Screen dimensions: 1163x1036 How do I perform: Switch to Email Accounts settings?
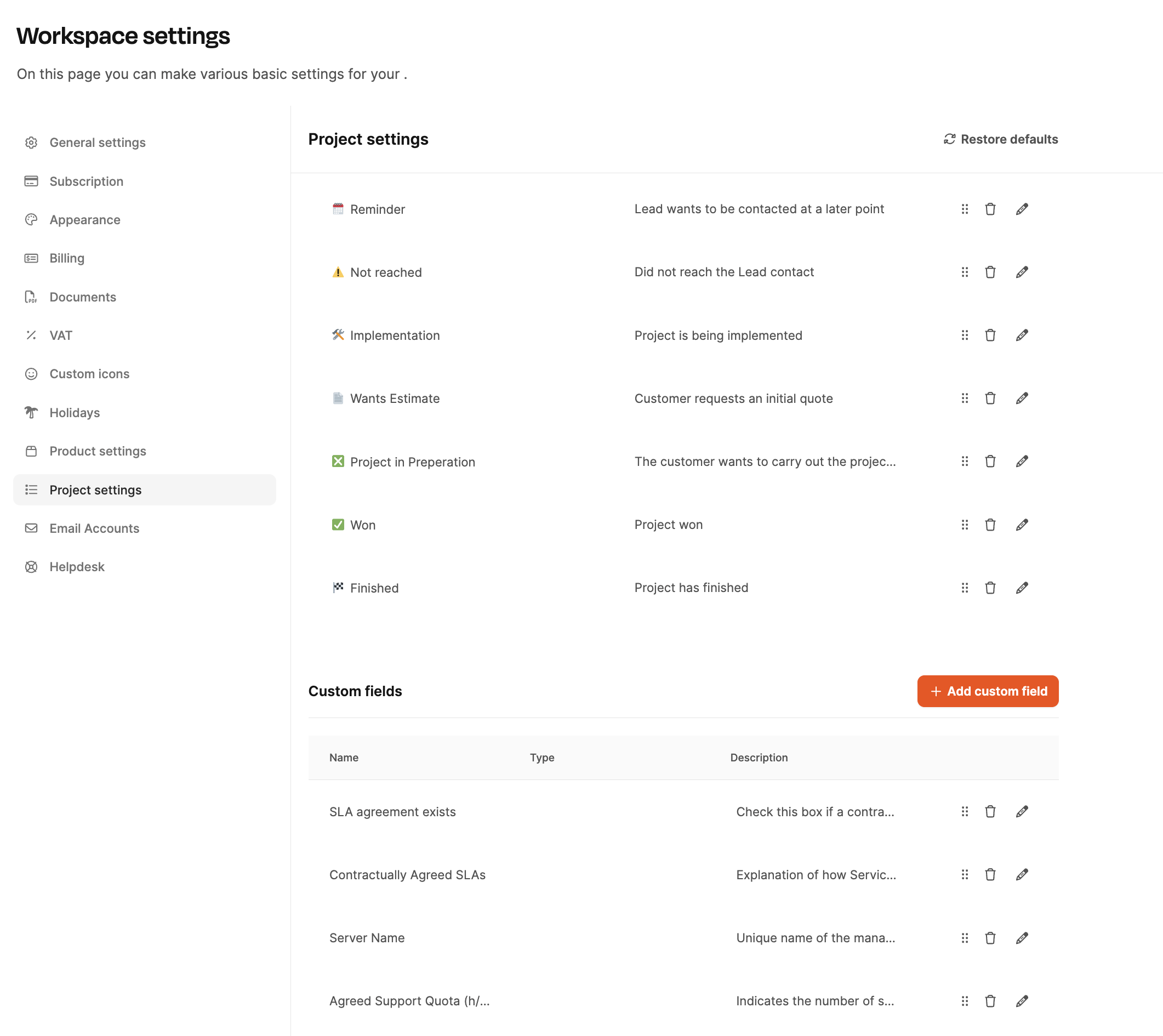tap(94, 528)
